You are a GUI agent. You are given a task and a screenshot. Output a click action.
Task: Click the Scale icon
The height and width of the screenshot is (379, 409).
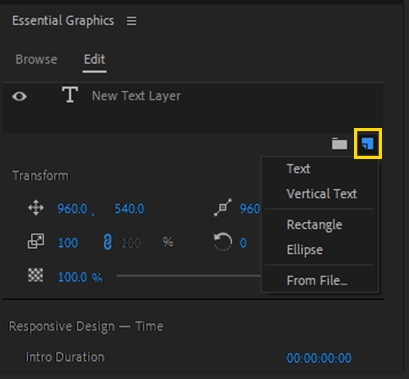pos(36,241)
